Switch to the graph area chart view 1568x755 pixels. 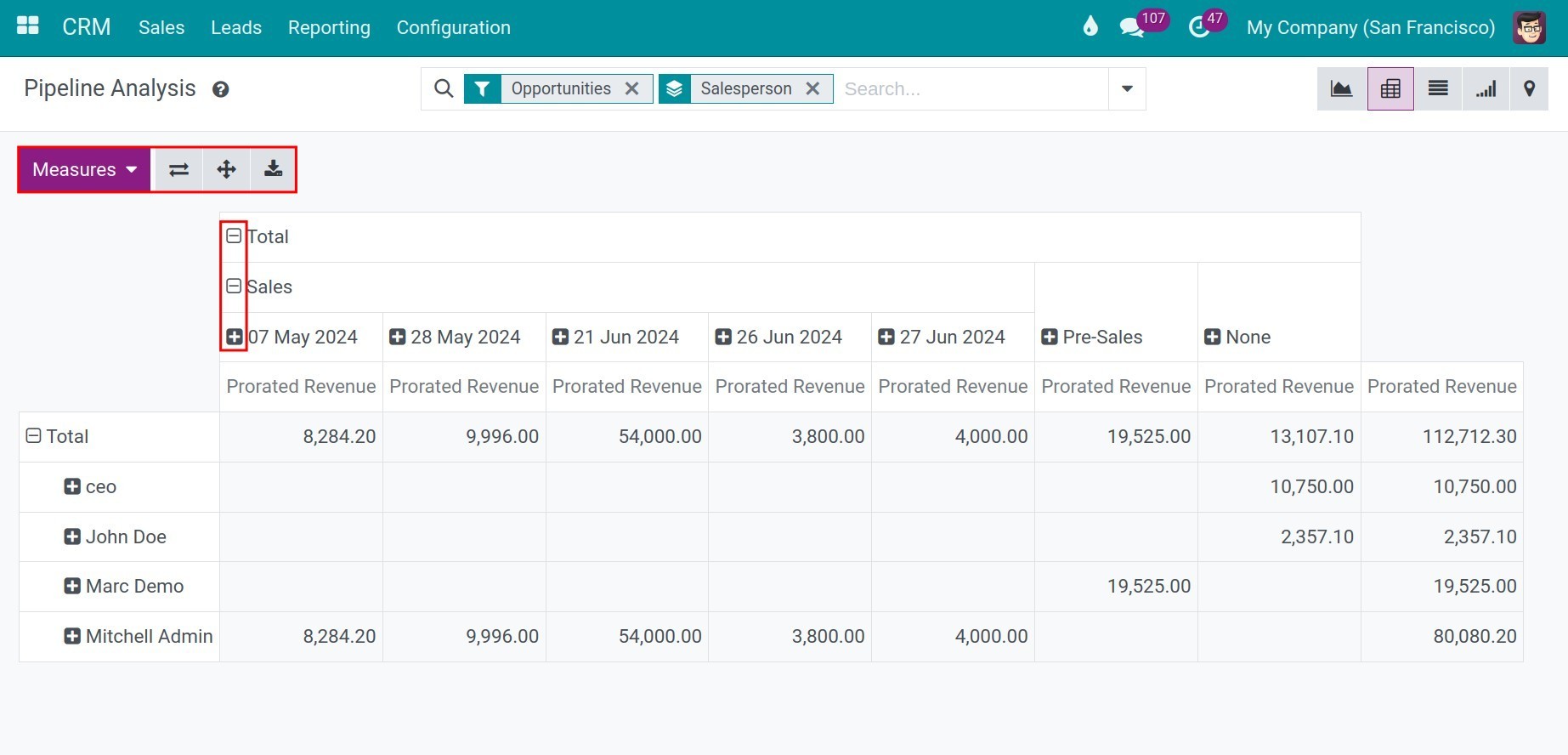1342,88
